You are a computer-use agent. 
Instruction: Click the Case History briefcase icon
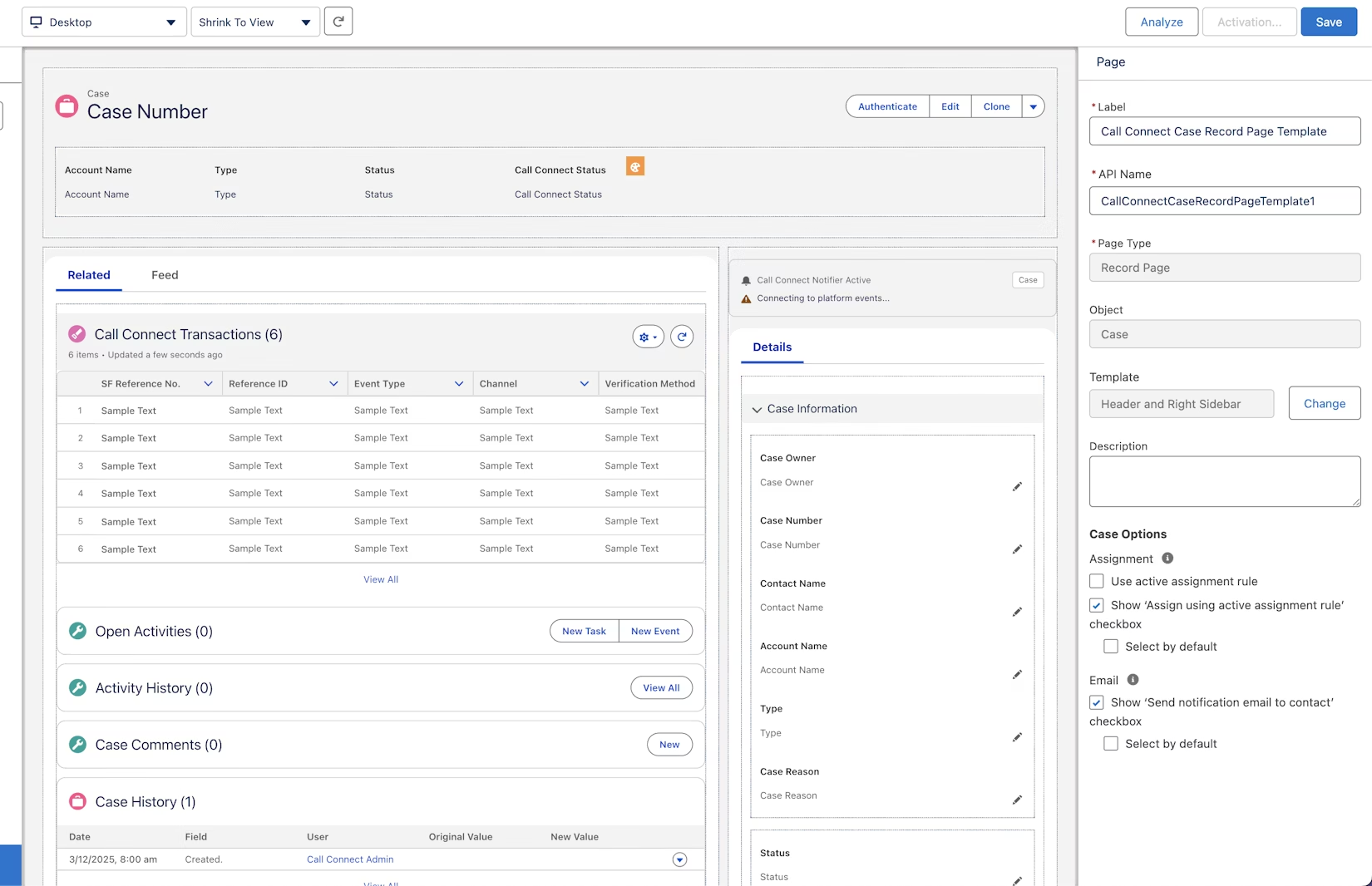point(77,801)
